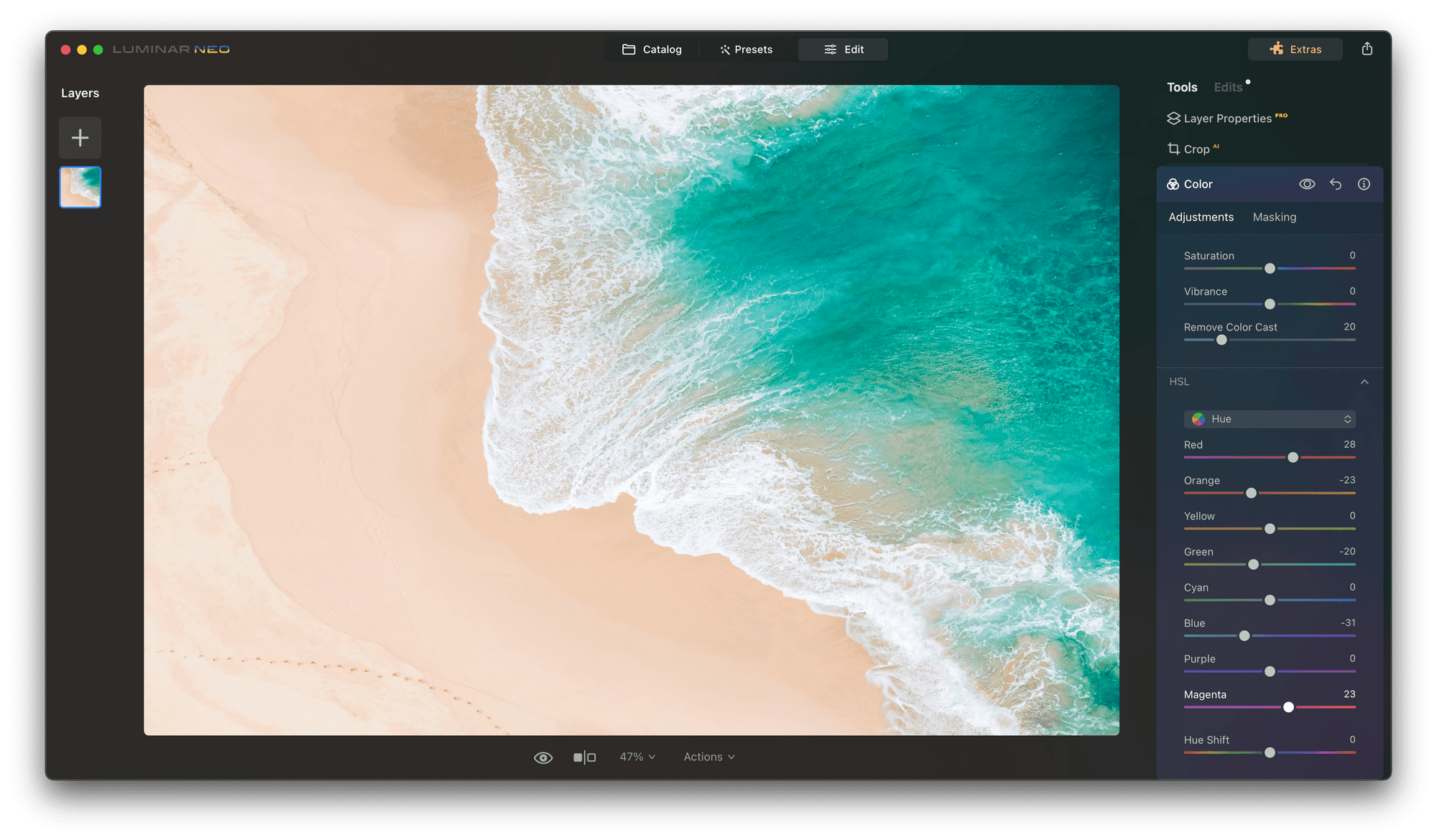Enable before/after comparison view

pos(585,757)
